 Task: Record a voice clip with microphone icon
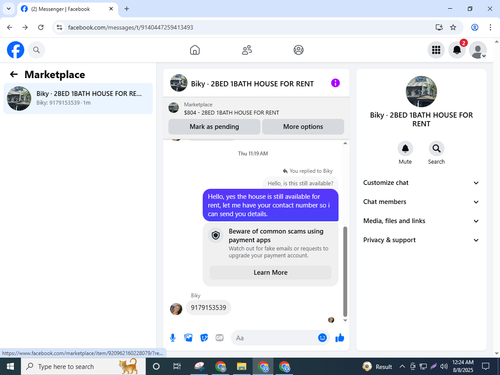(x=173, y=338)
